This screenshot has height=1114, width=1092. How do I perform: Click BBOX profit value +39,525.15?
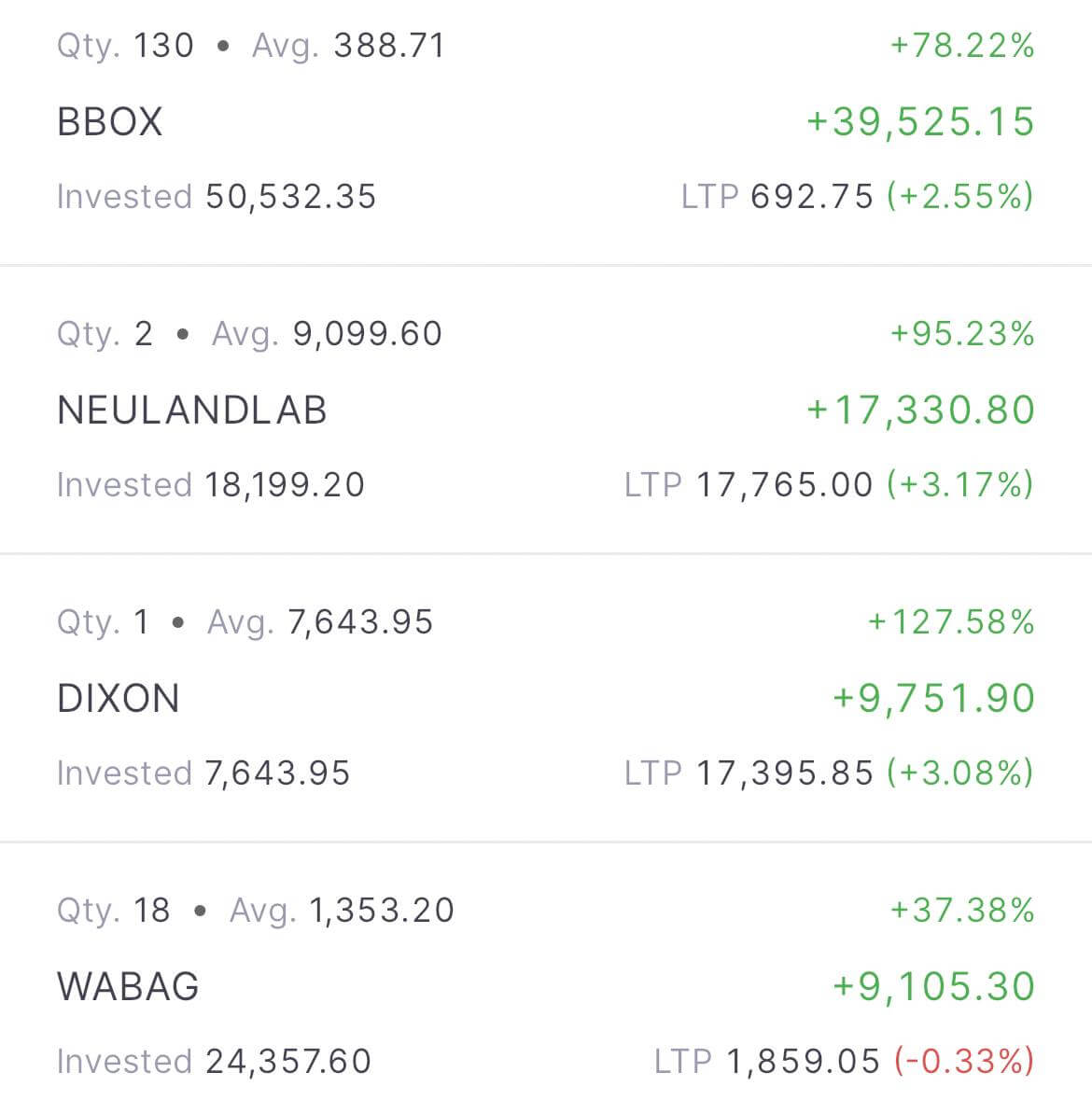[920, 122]
